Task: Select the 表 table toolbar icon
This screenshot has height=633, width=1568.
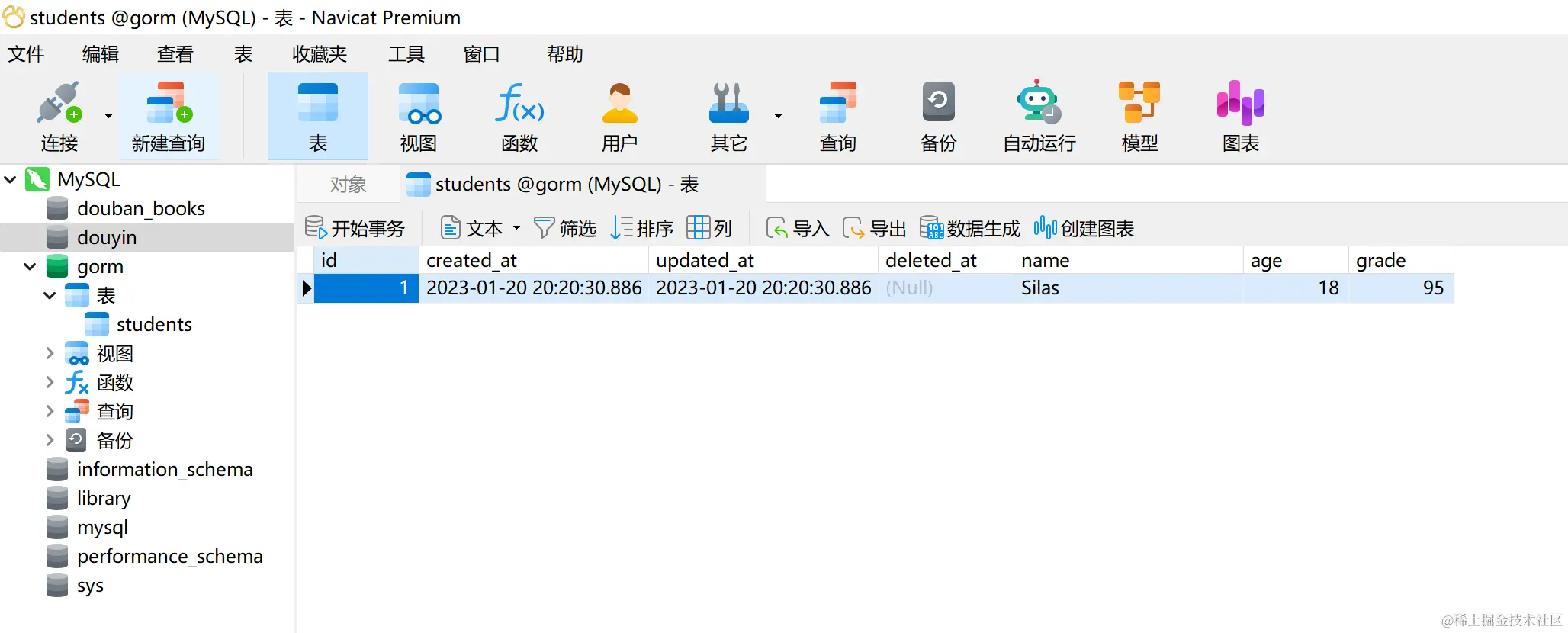Action: tap(318, 116)
